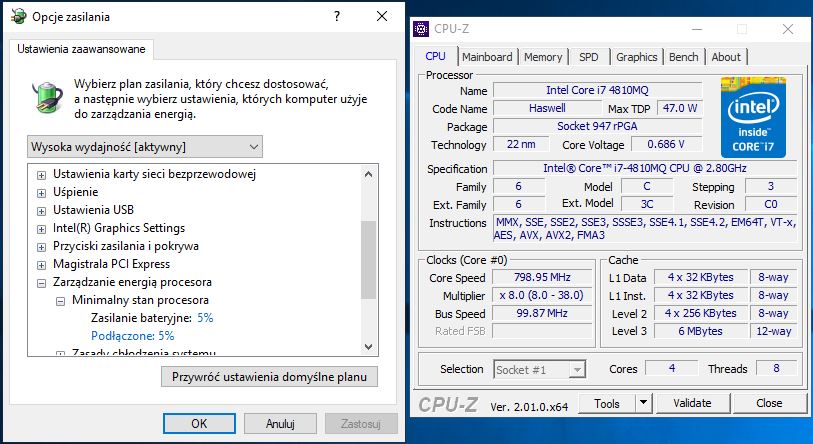This screenshot has height=444, width=813.
Task: Click the 22 nm technology value
Action: (521, 144)
